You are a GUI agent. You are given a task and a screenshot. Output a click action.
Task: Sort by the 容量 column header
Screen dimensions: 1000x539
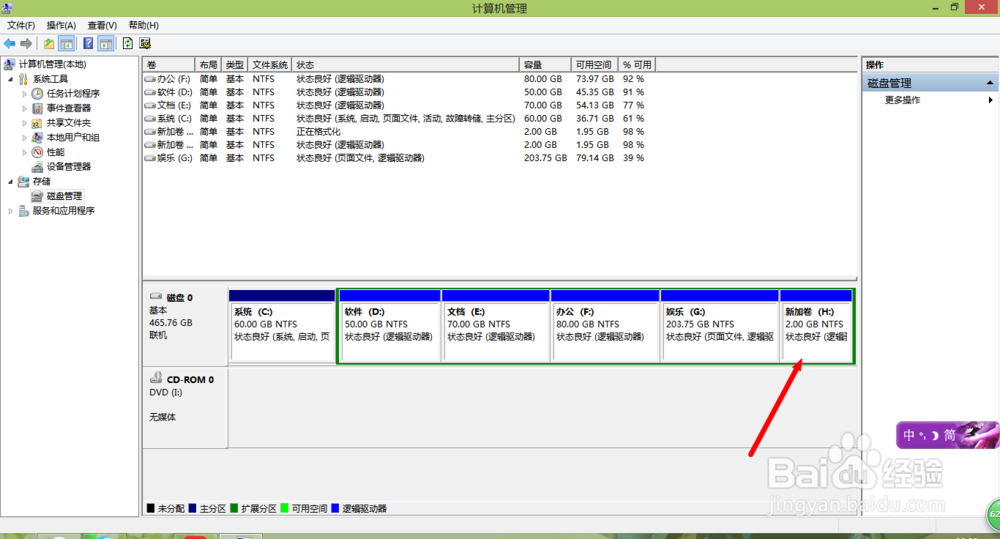coord(545,65)
